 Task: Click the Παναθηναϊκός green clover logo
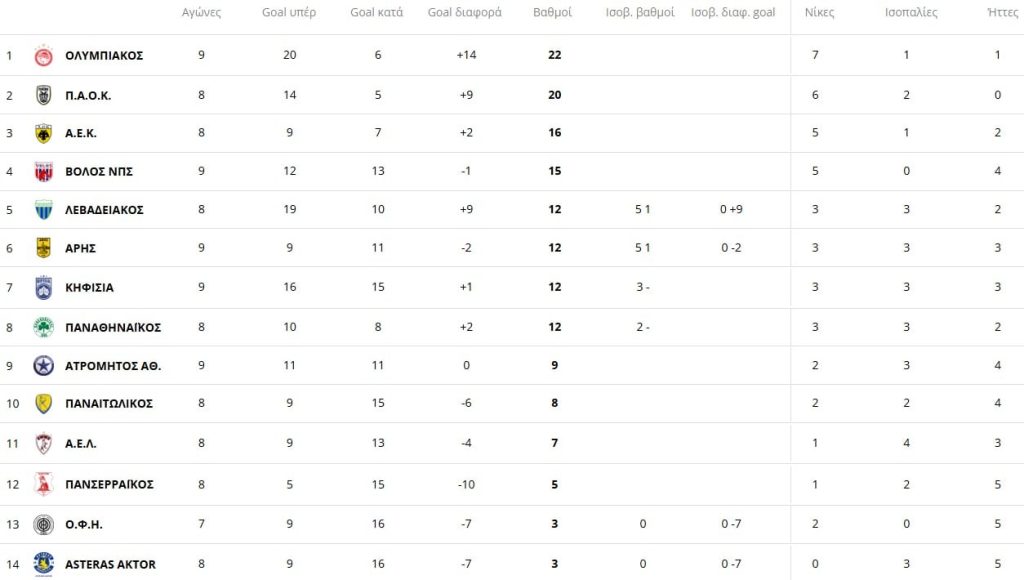click(x=43, y=327)
